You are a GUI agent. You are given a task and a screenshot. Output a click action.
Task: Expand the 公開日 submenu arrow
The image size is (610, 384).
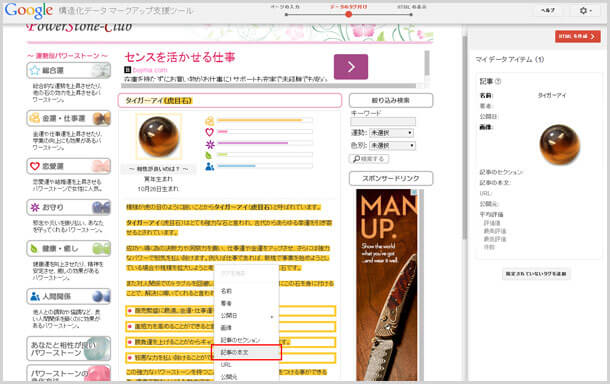click(x=272, y=316)
